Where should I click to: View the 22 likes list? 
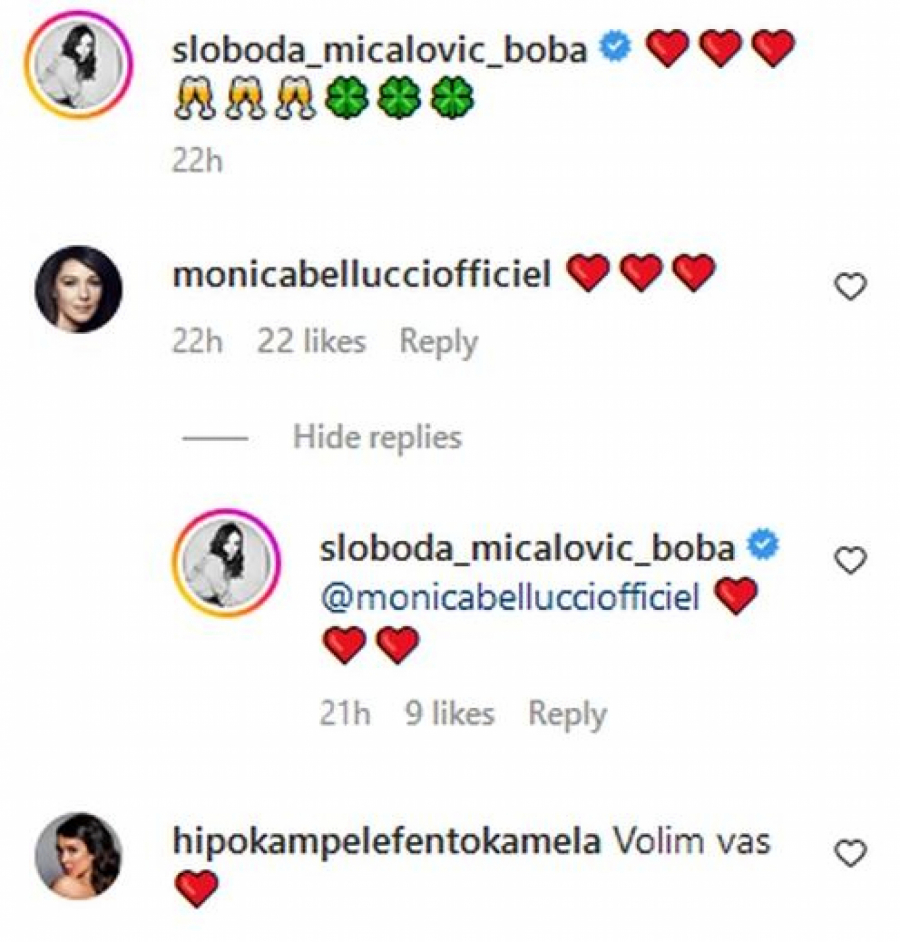point(311,342)
